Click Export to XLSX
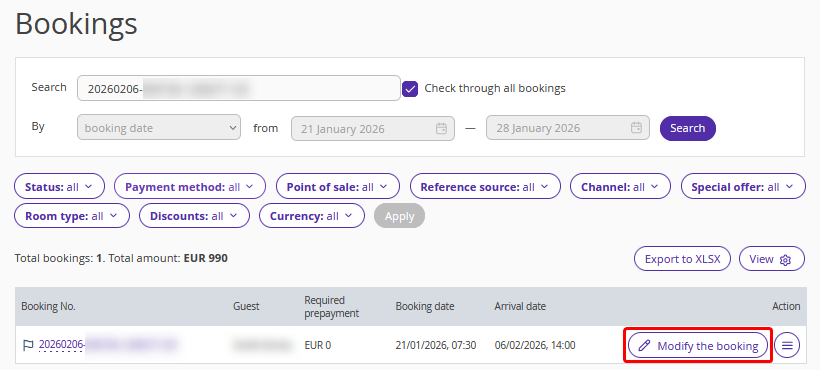Screen dimensions: 820x370 (682, 259)
